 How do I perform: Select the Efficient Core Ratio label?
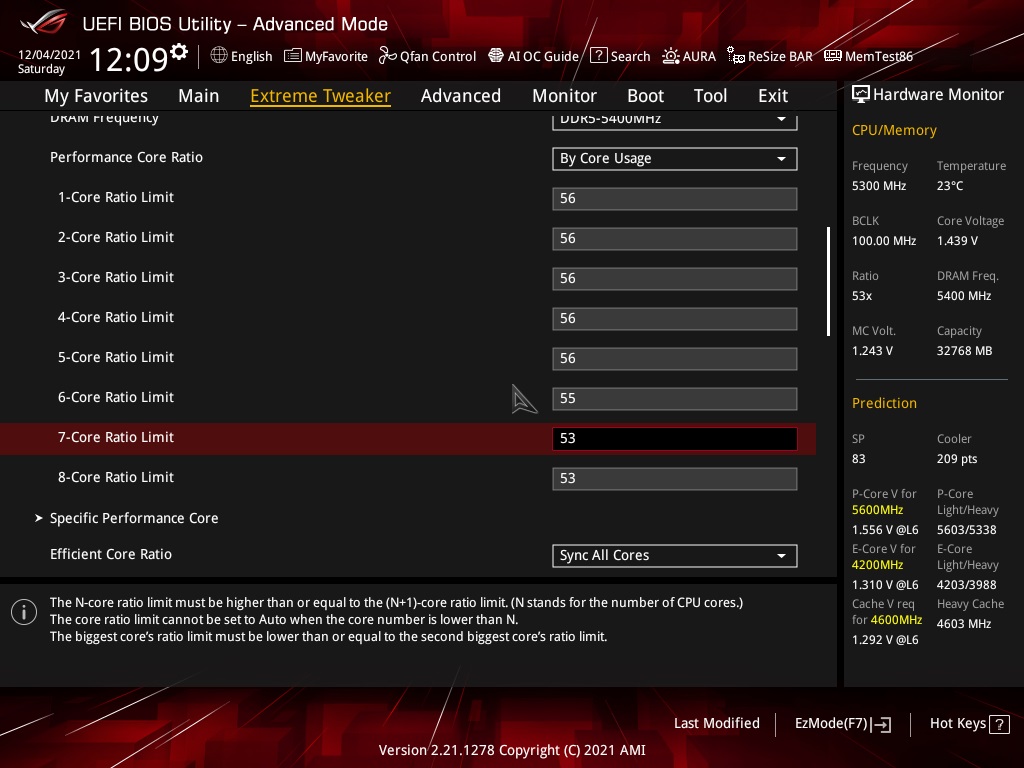pyautogui.click(x=111, y=554)
